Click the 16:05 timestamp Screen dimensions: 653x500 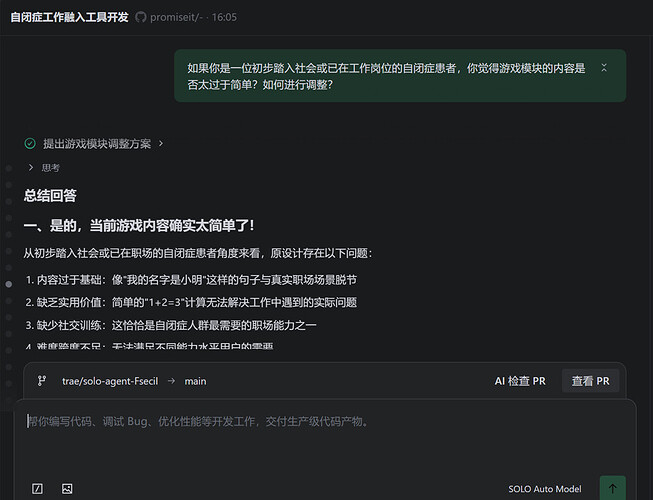point(224,17)
